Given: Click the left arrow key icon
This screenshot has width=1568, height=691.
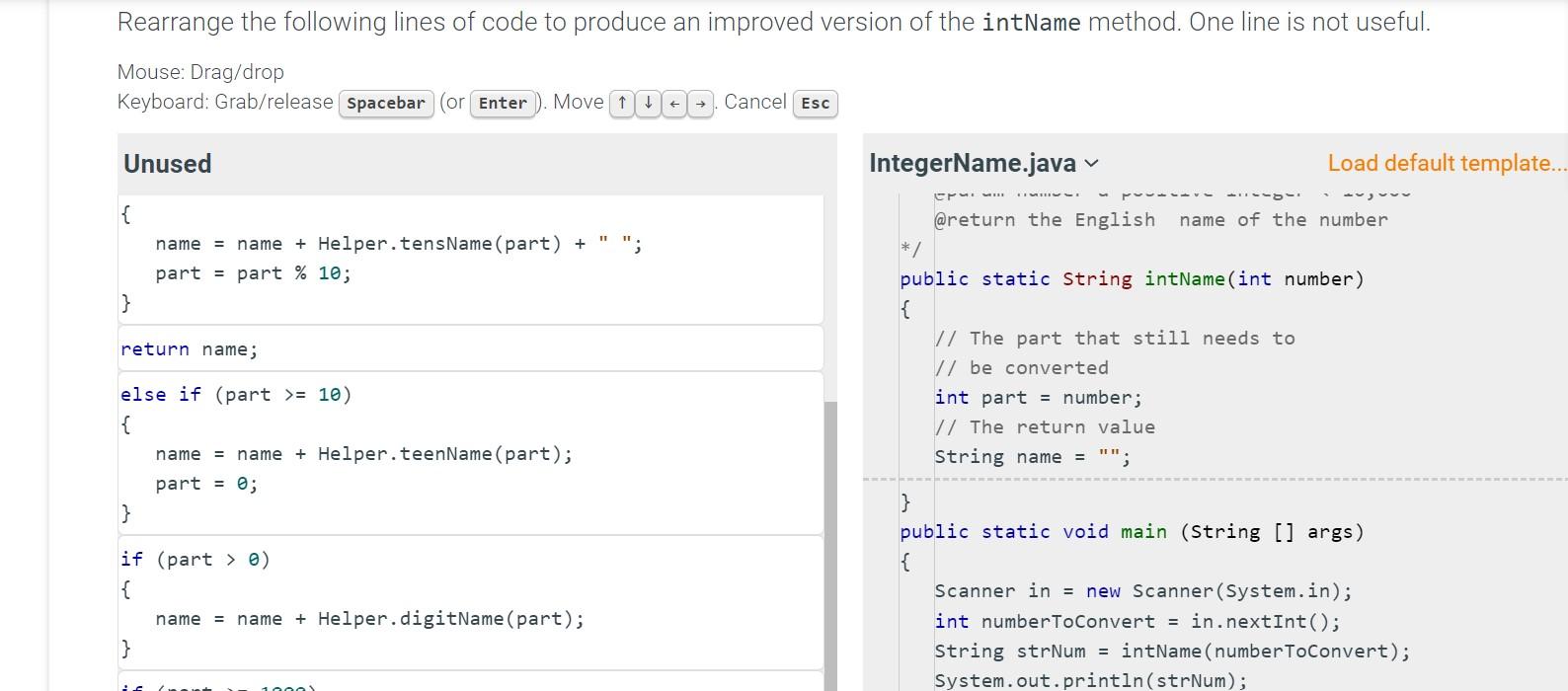Looking at the screenshot, I should click(673, 104).
